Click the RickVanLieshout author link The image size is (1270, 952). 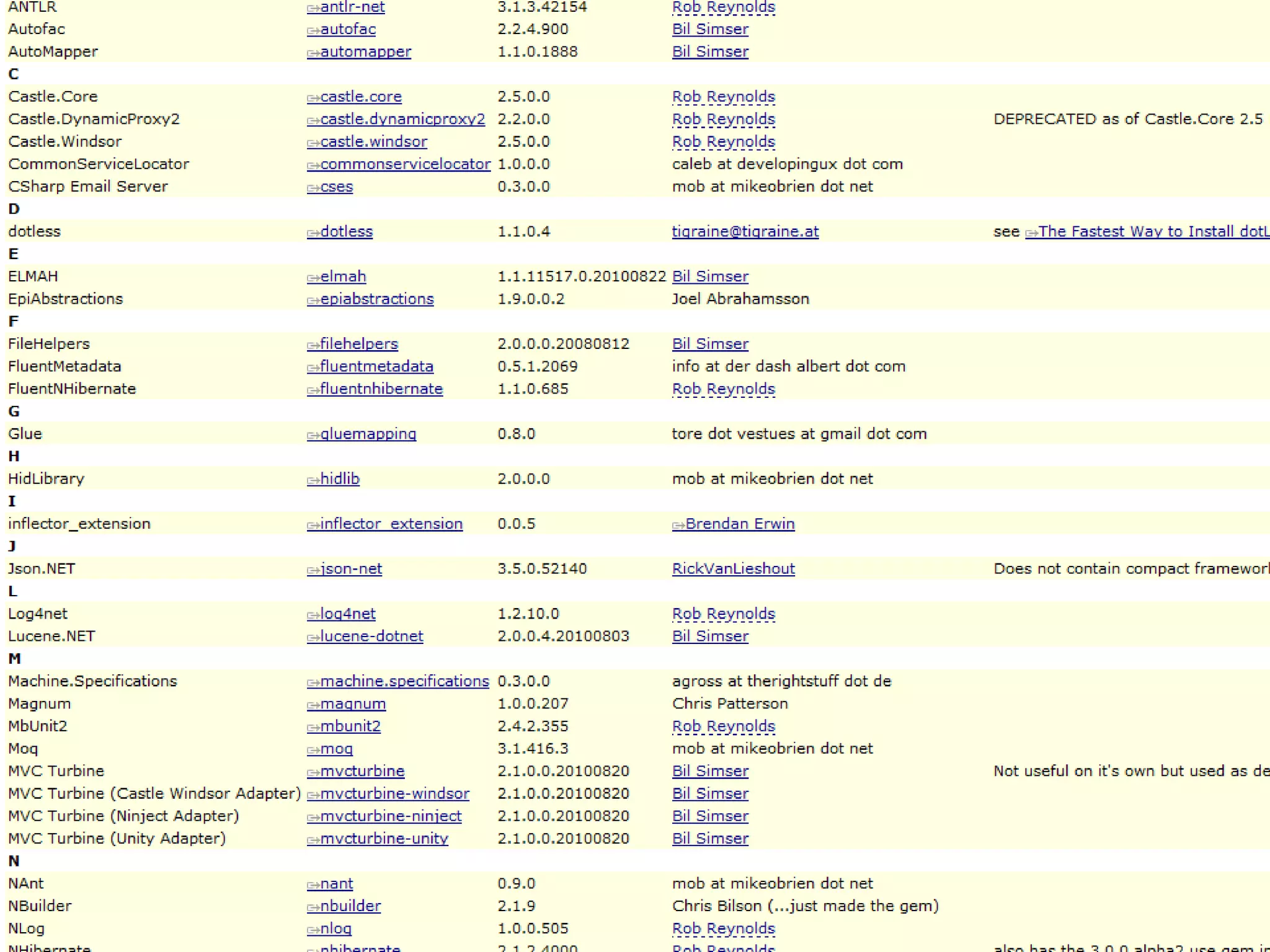point(733,569)
